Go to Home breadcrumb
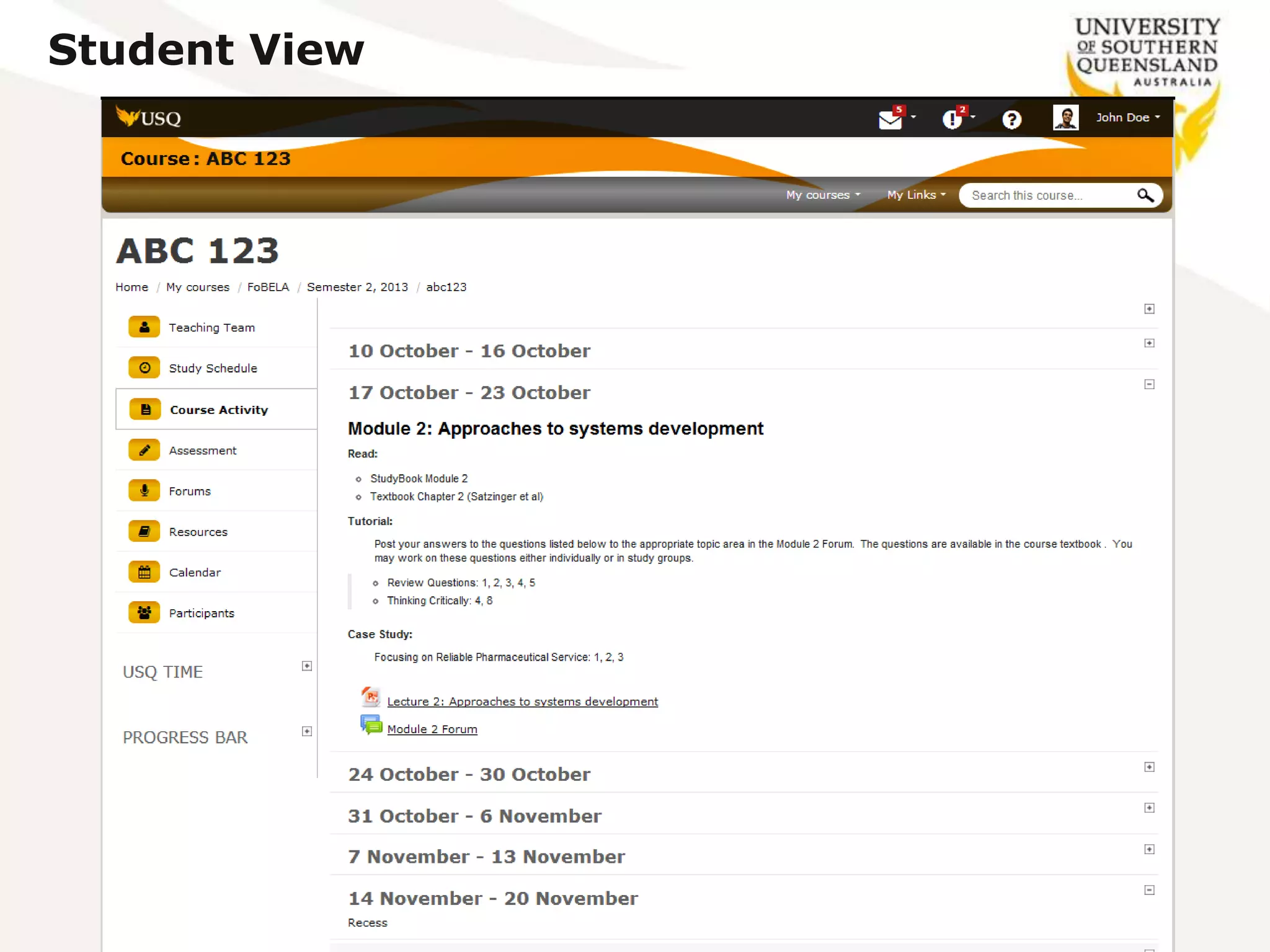The height and width of the screenshot is (952, 1270). (x=131, y=287)
